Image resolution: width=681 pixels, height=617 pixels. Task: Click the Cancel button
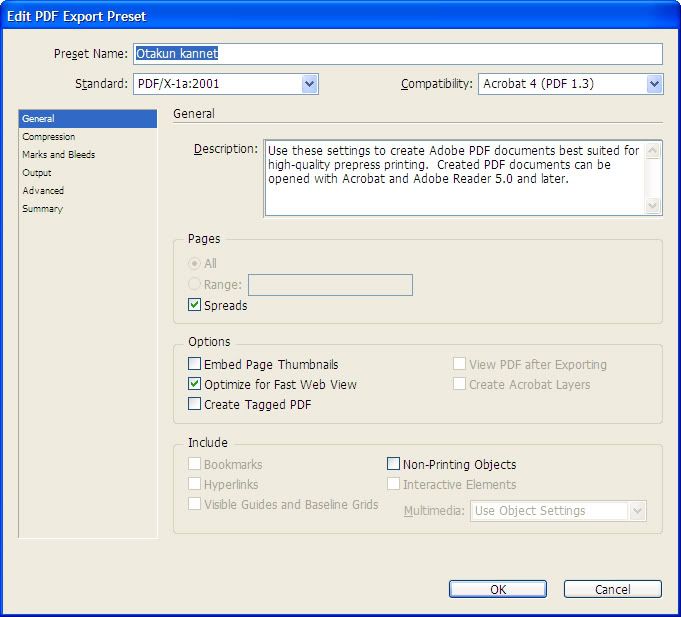(613, 589)
